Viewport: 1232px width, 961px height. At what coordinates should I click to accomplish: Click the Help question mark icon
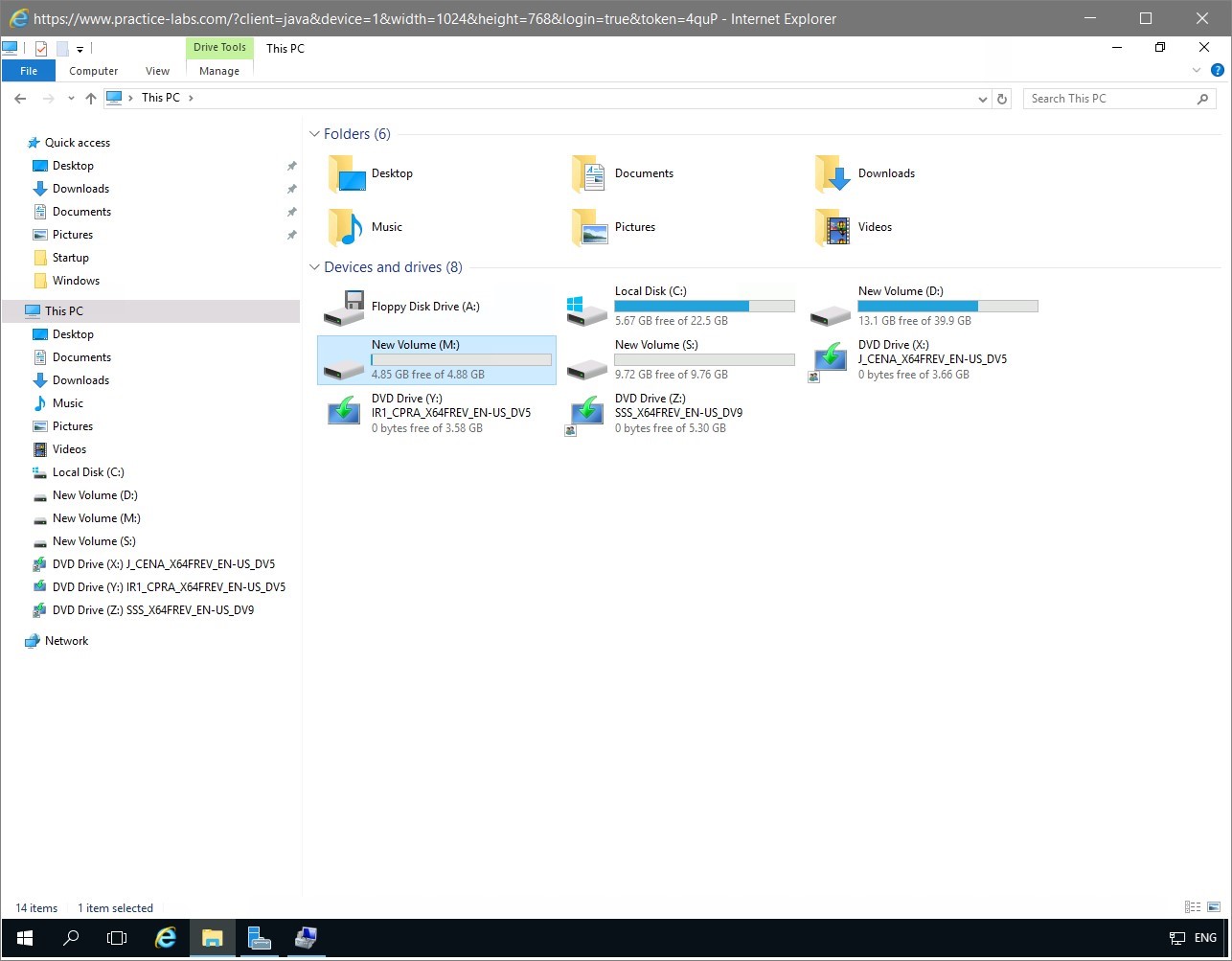click(1217, 70)
